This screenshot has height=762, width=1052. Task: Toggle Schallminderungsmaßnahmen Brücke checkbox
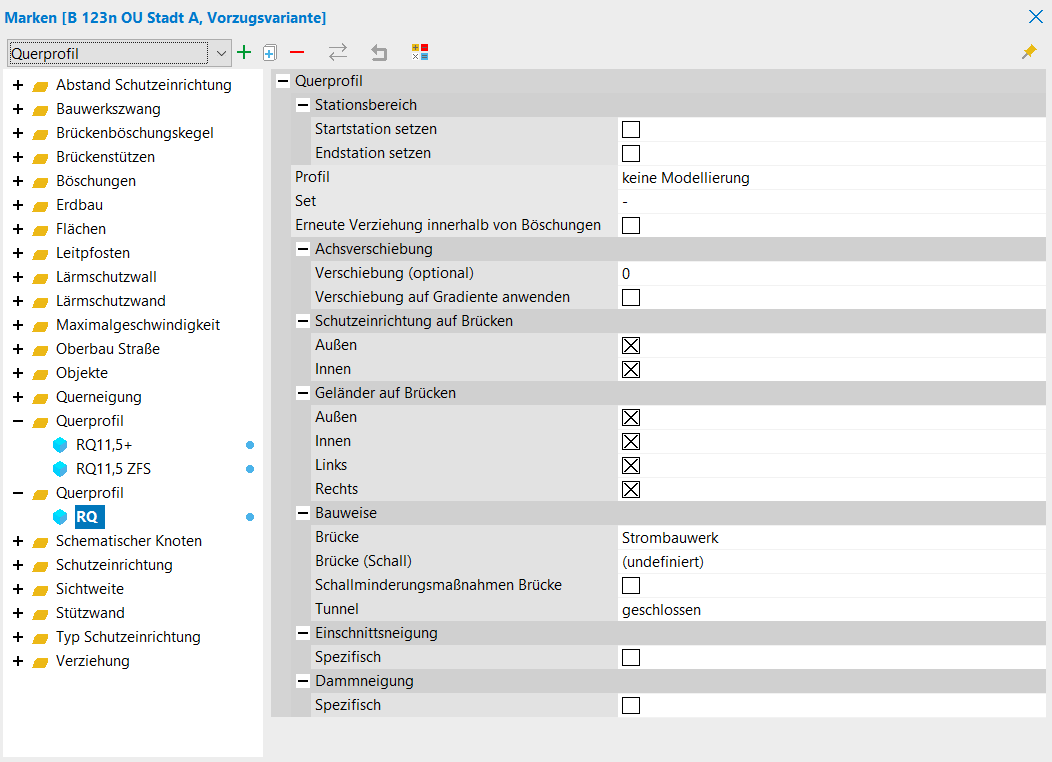point(631,586)
